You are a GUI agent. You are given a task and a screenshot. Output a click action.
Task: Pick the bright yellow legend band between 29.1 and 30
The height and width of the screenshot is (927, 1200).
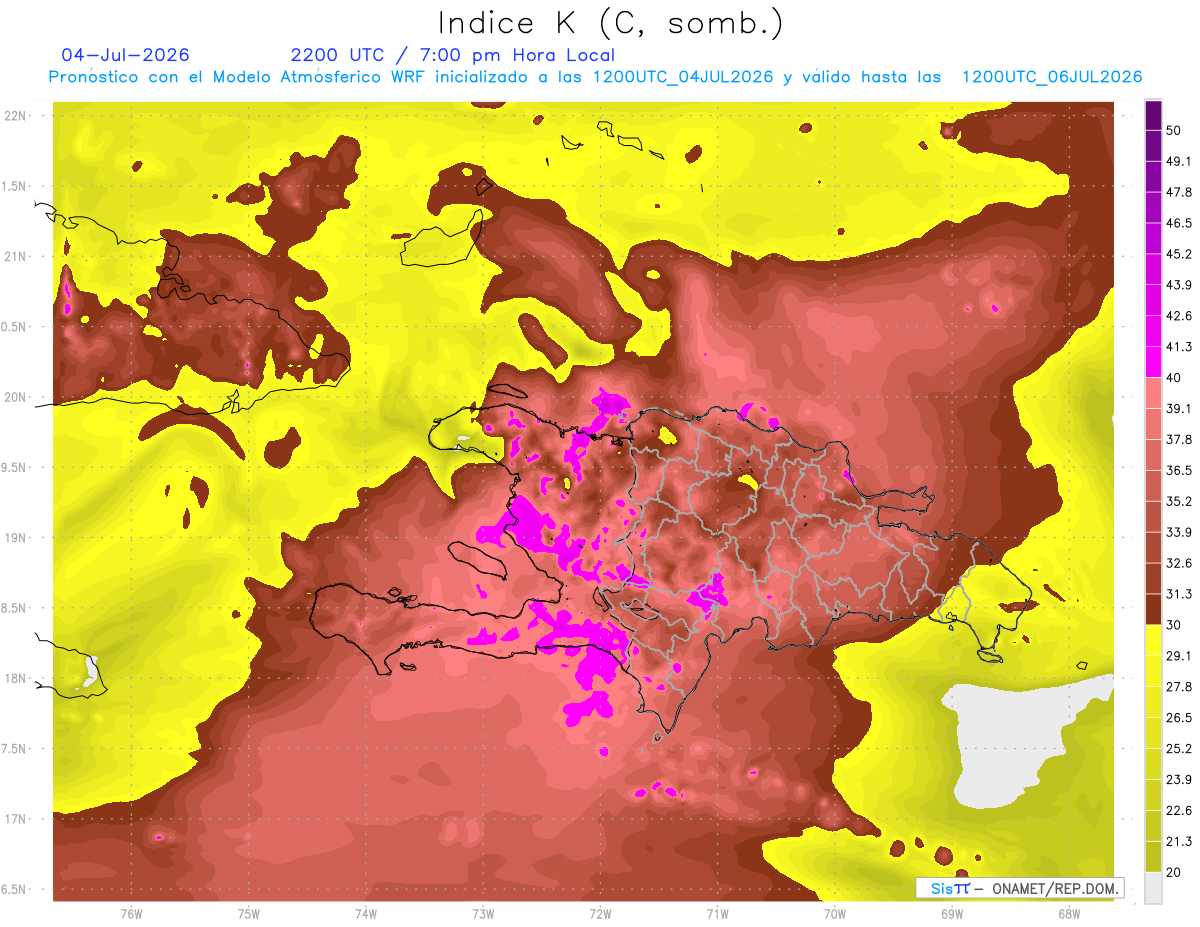click(1153, 640)
